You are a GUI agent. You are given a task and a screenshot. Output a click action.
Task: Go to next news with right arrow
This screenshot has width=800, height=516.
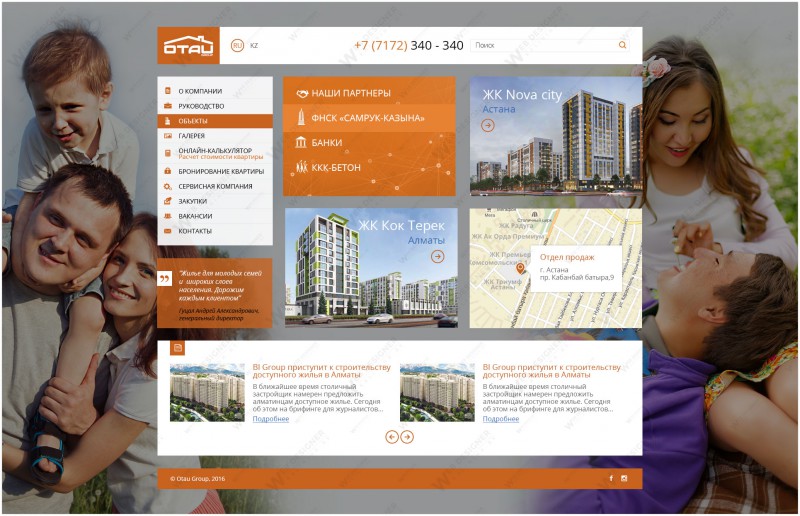click(407, 437)
